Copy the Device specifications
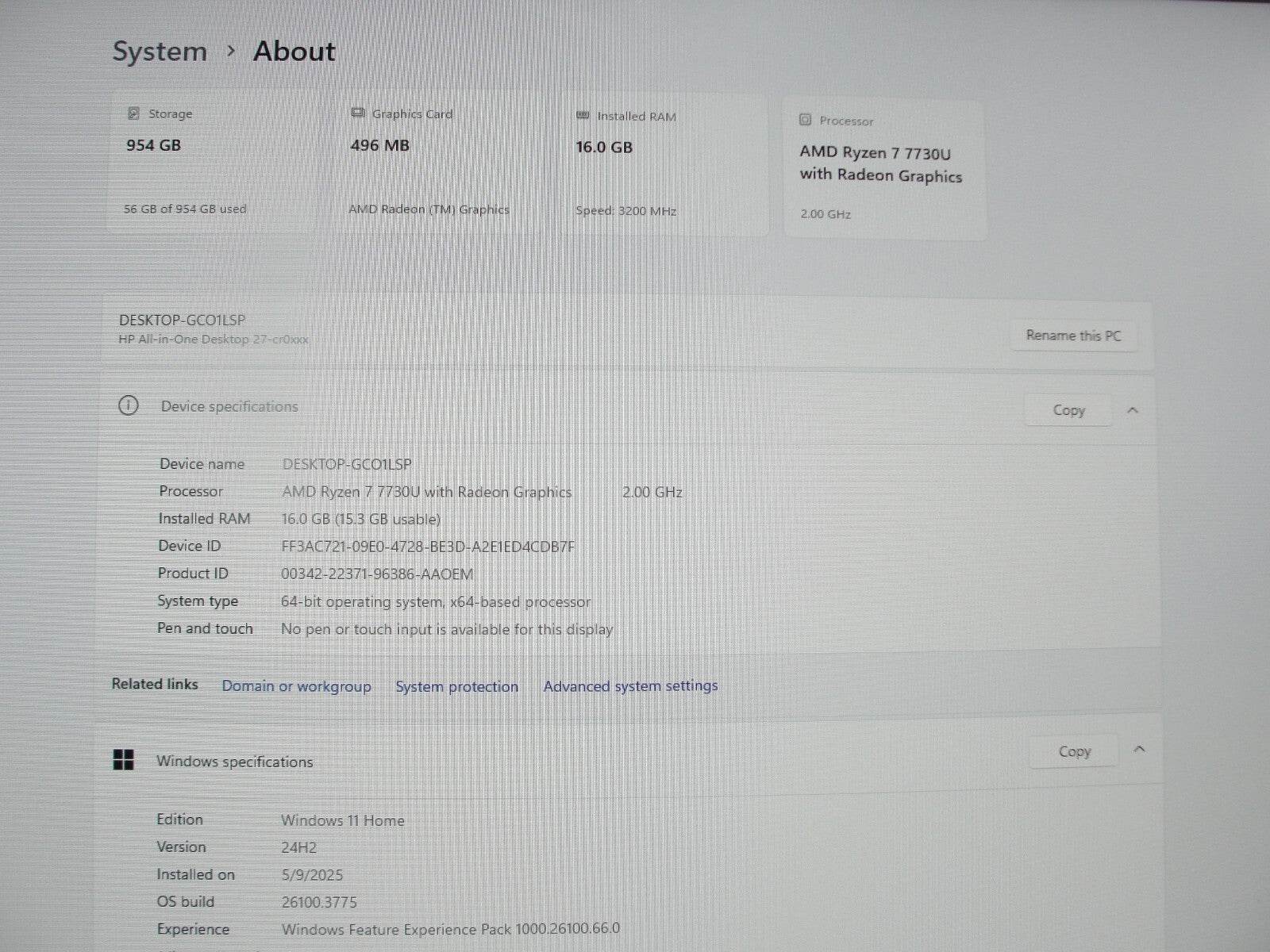The image size is (1270, 952). pyautogui.click(x=1068, y=410)
